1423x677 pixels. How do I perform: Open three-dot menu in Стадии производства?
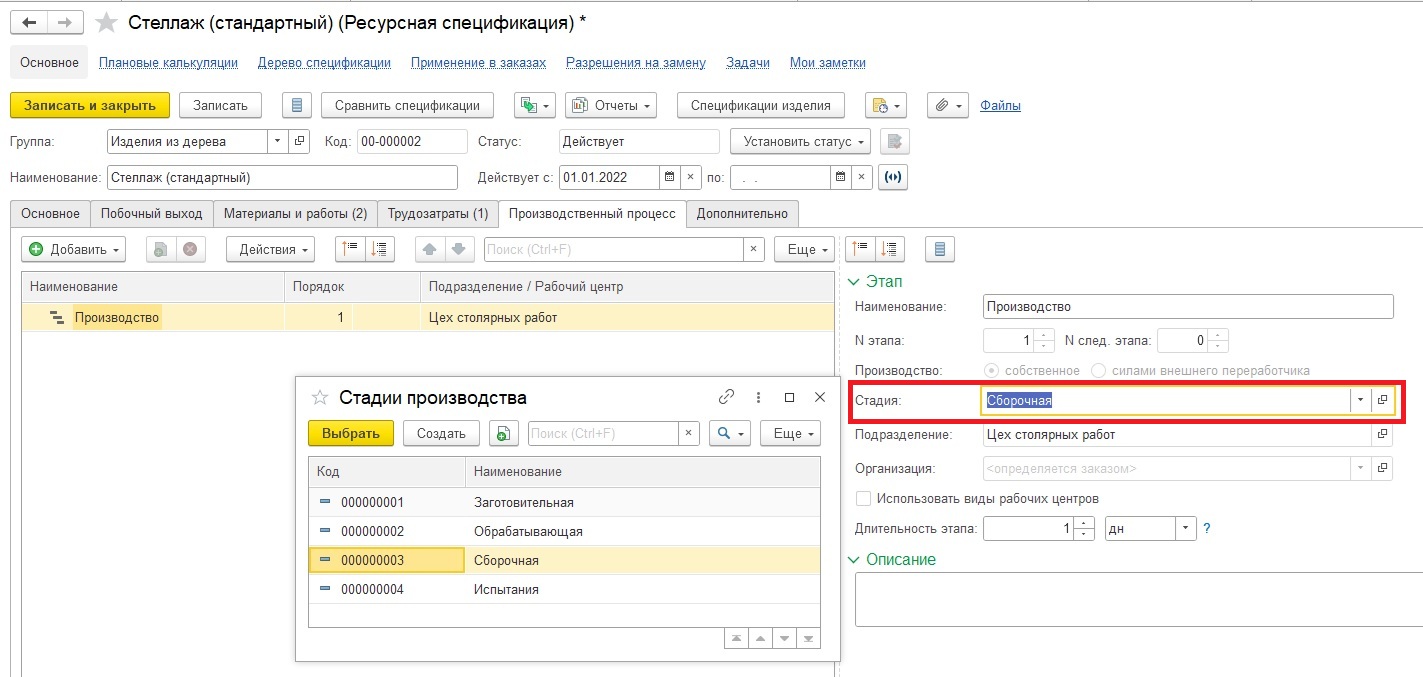coord(758,397)
